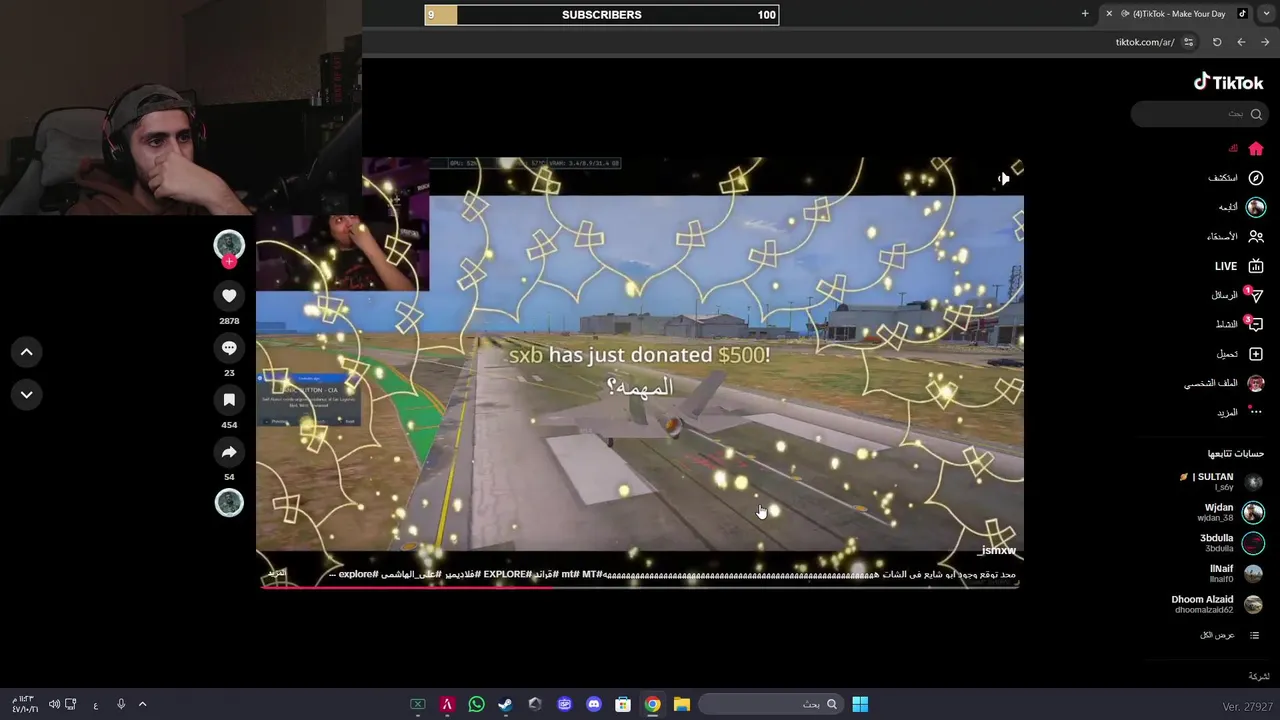This screenshot has width=1280, height=720.
Task: Open Messages paper-plane icon
Action: [1255, 295]
